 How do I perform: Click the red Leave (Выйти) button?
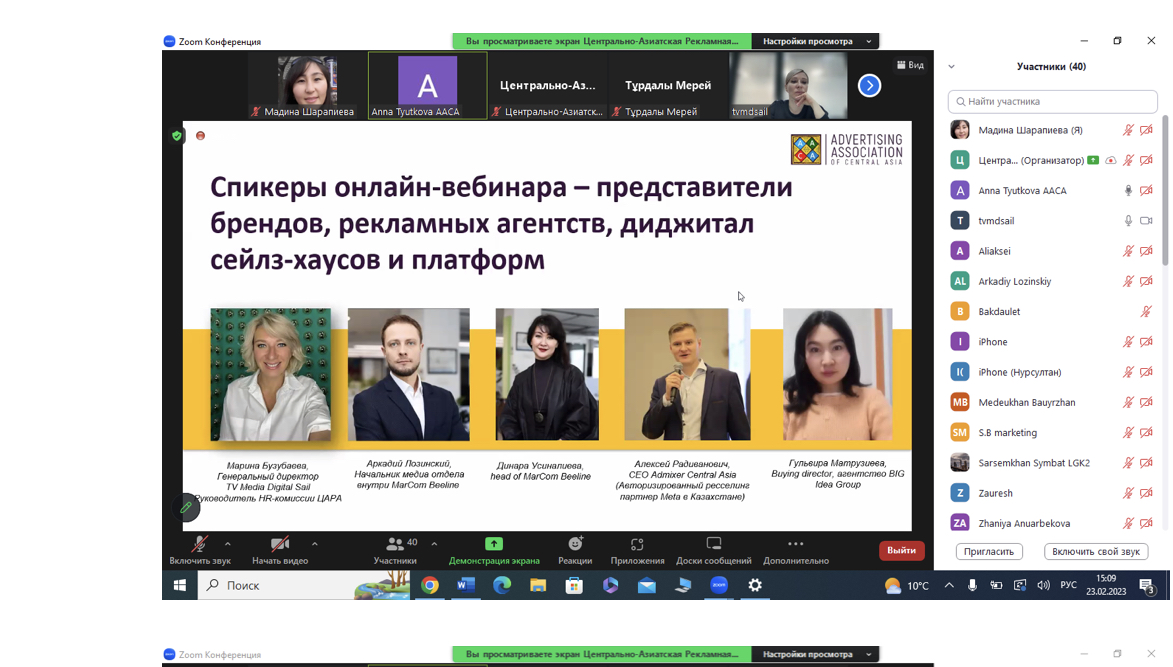point(901,550)
